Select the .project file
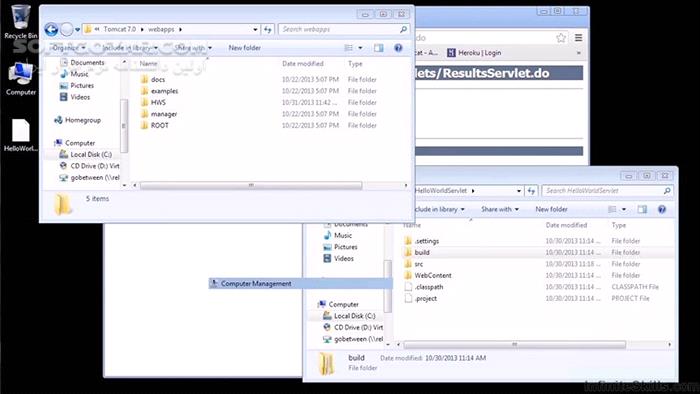Screen dimensions: 700x394 421,299
